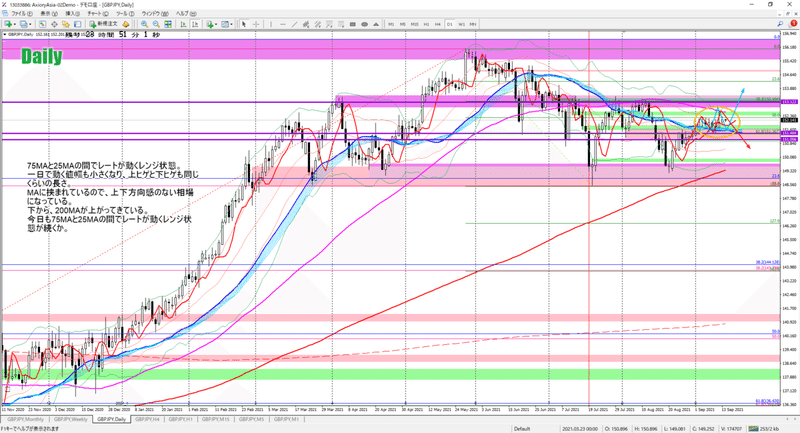Click the new chart icon
This screenshot has height=433, width=800.
[8, 24]
